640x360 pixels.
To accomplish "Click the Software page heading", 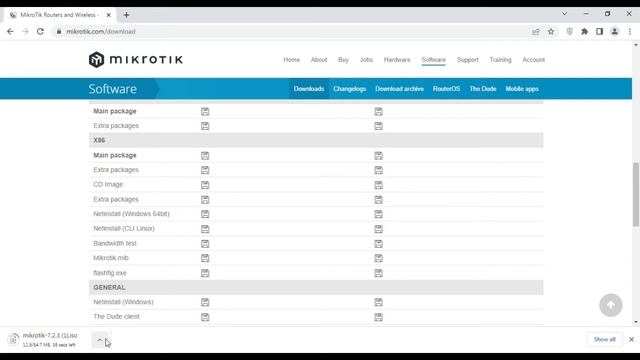I will pyautogui.click(x=113, y=89).
